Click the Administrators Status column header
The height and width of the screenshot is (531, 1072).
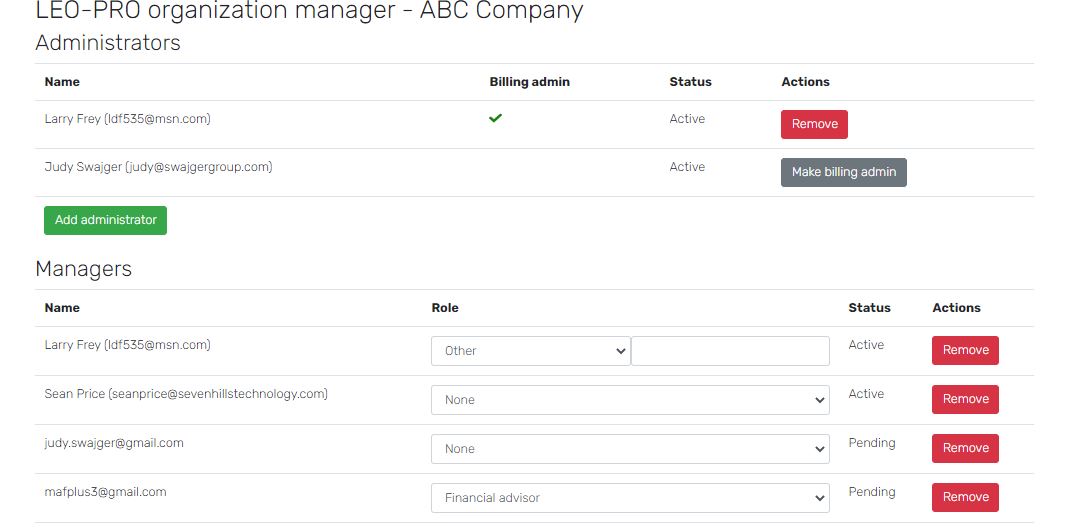coord(691,82)
